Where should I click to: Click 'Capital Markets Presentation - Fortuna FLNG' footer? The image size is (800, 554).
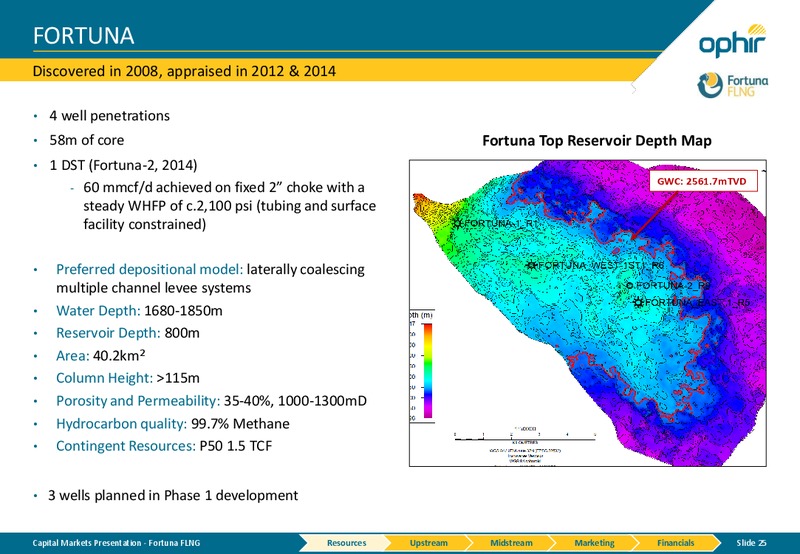click(x=116, y=543)
